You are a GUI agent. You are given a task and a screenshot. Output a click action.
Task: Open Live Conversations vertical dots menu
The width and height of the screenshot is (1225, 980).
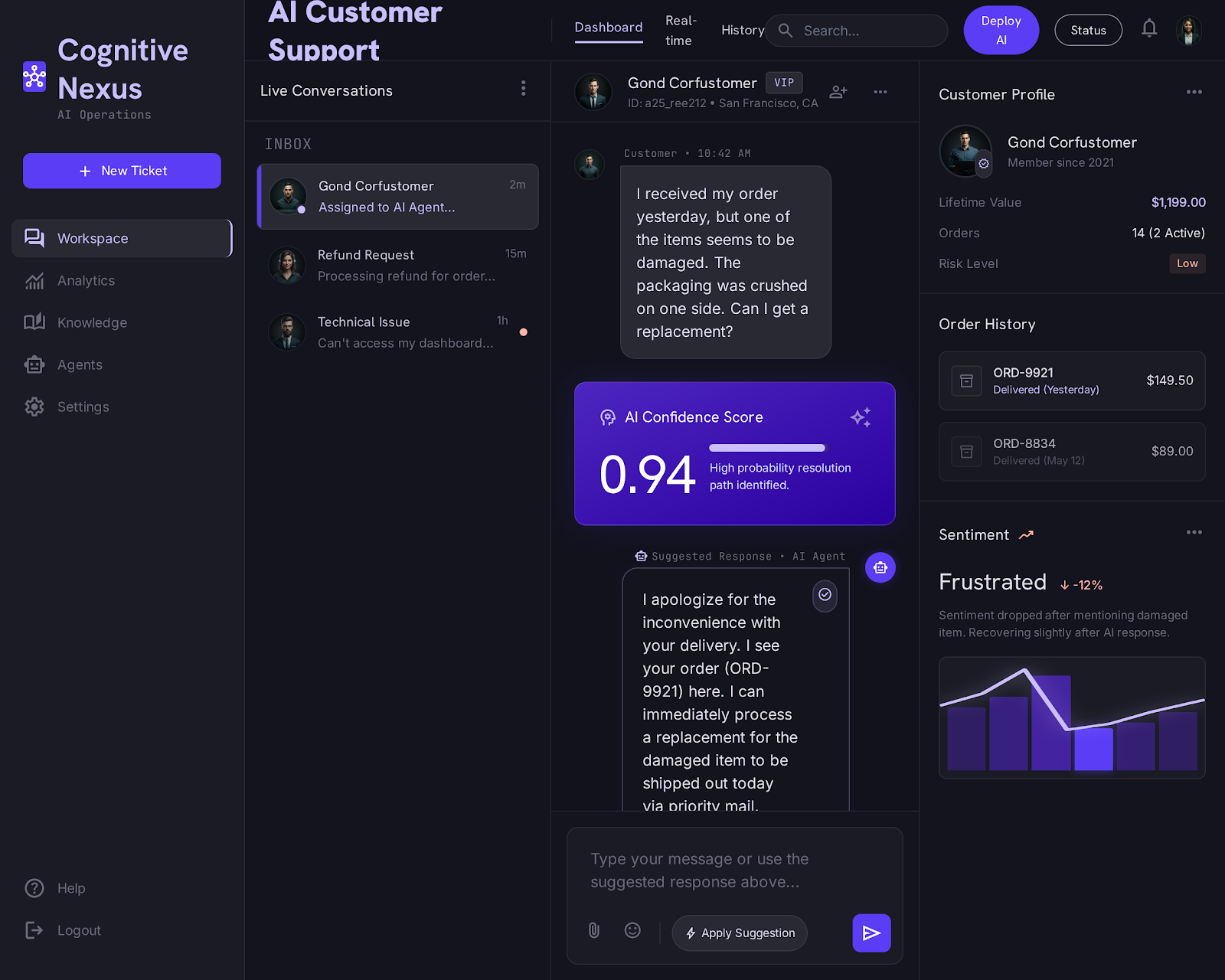(524, 88)
